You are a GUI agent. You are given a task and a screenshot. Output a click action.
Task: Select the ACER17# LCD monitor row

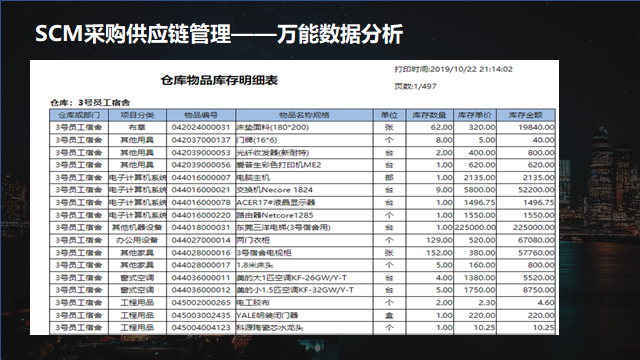(302, 202)
